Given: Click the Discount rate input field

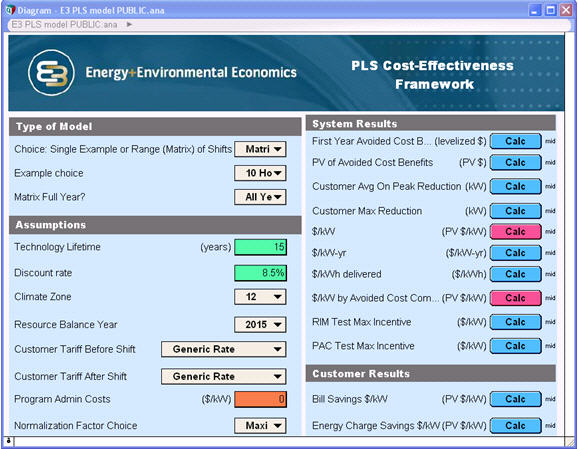Looking at the screenshot, I should [x=261, y=273].
